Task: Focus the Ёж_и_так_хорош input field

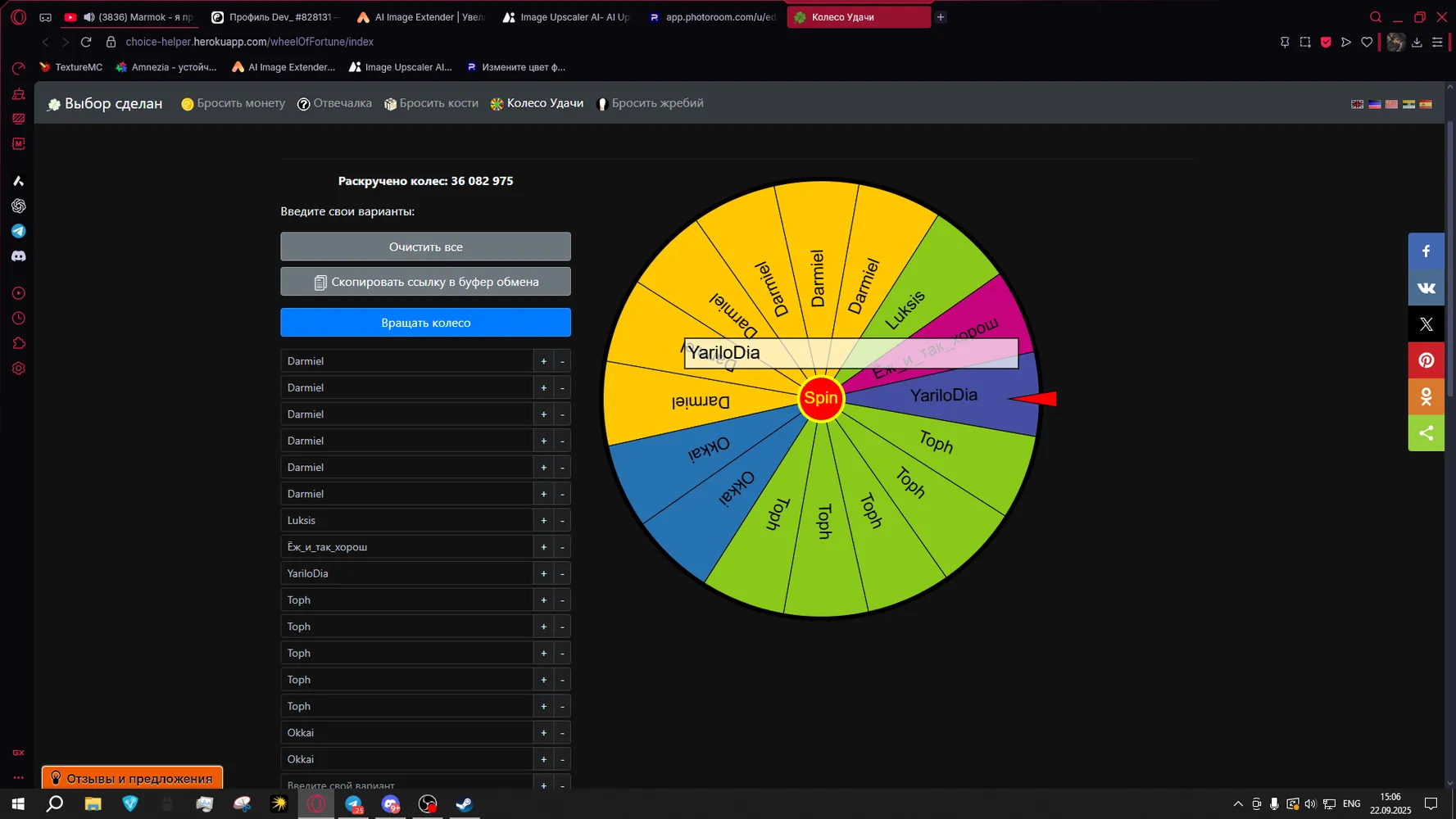Action: pyautogui.click(x=406, y=547)
